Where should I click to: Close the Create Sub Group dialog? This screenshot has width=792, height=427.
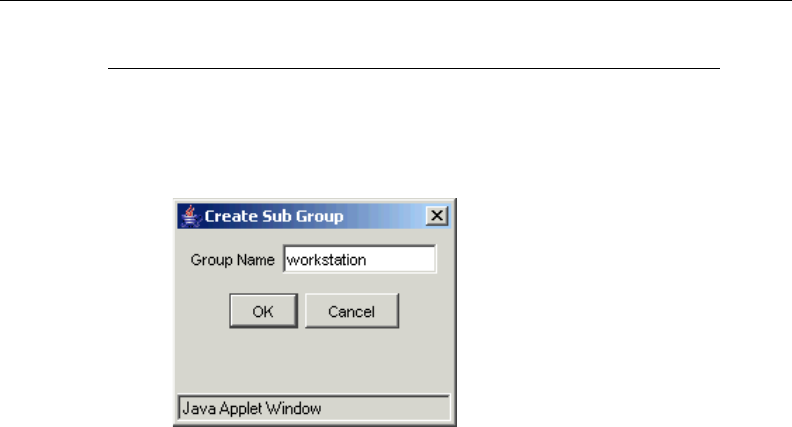[x=437, y=216]
